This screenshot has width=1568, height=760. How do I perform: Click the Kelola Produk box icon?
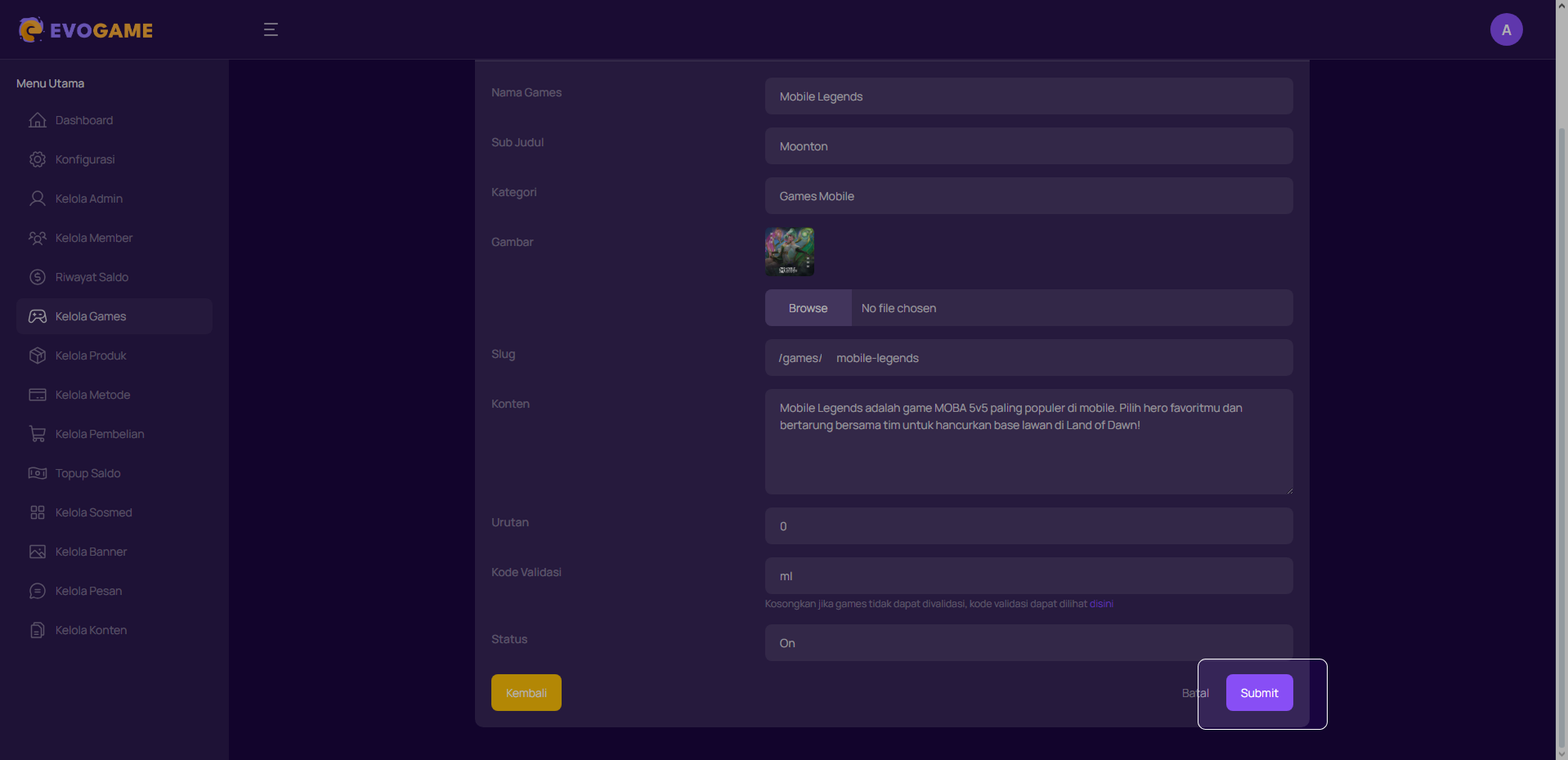pos(38,355)
